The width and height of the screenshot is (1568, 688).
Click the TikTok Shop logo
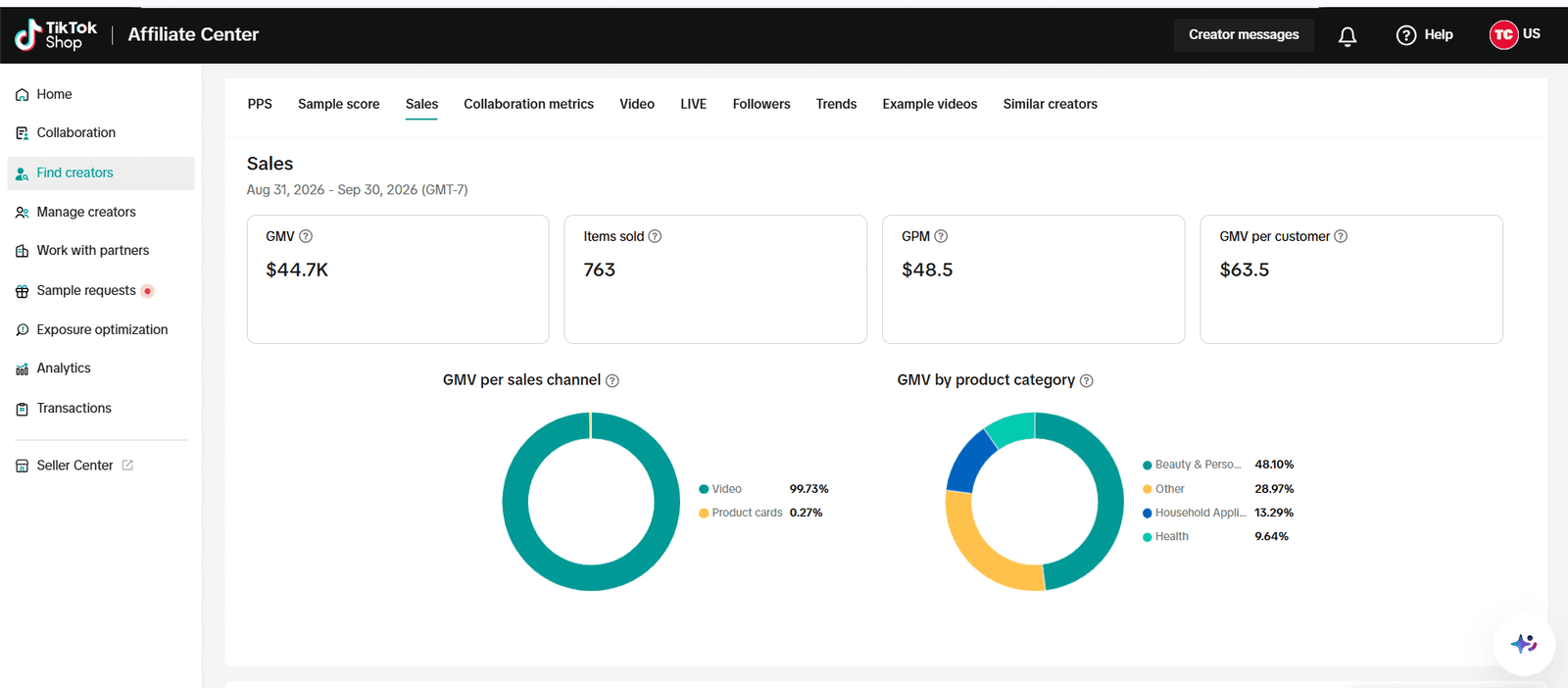tap(56, 35)
